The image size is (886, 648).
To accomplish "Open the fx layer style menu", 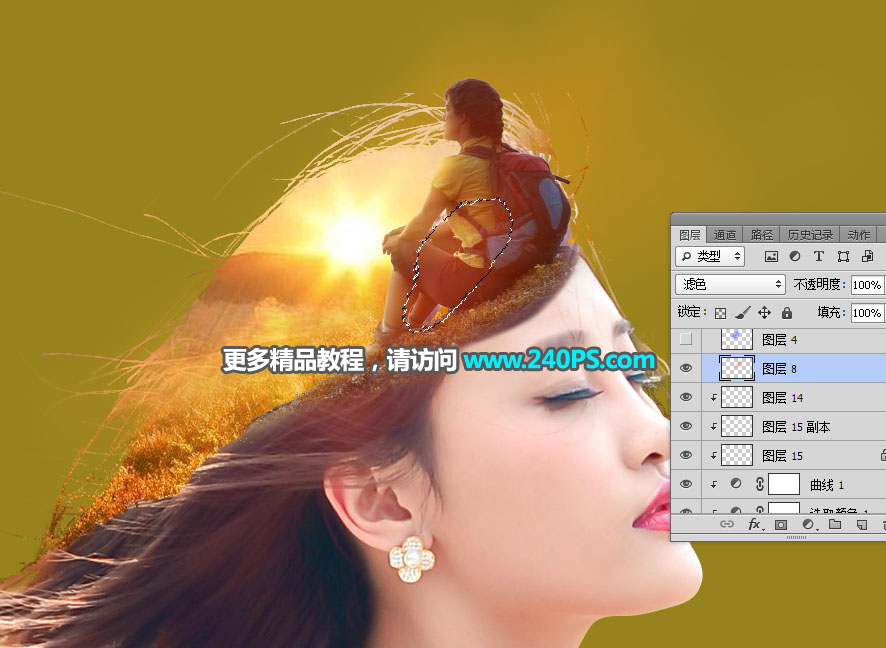I will point(755,524).
